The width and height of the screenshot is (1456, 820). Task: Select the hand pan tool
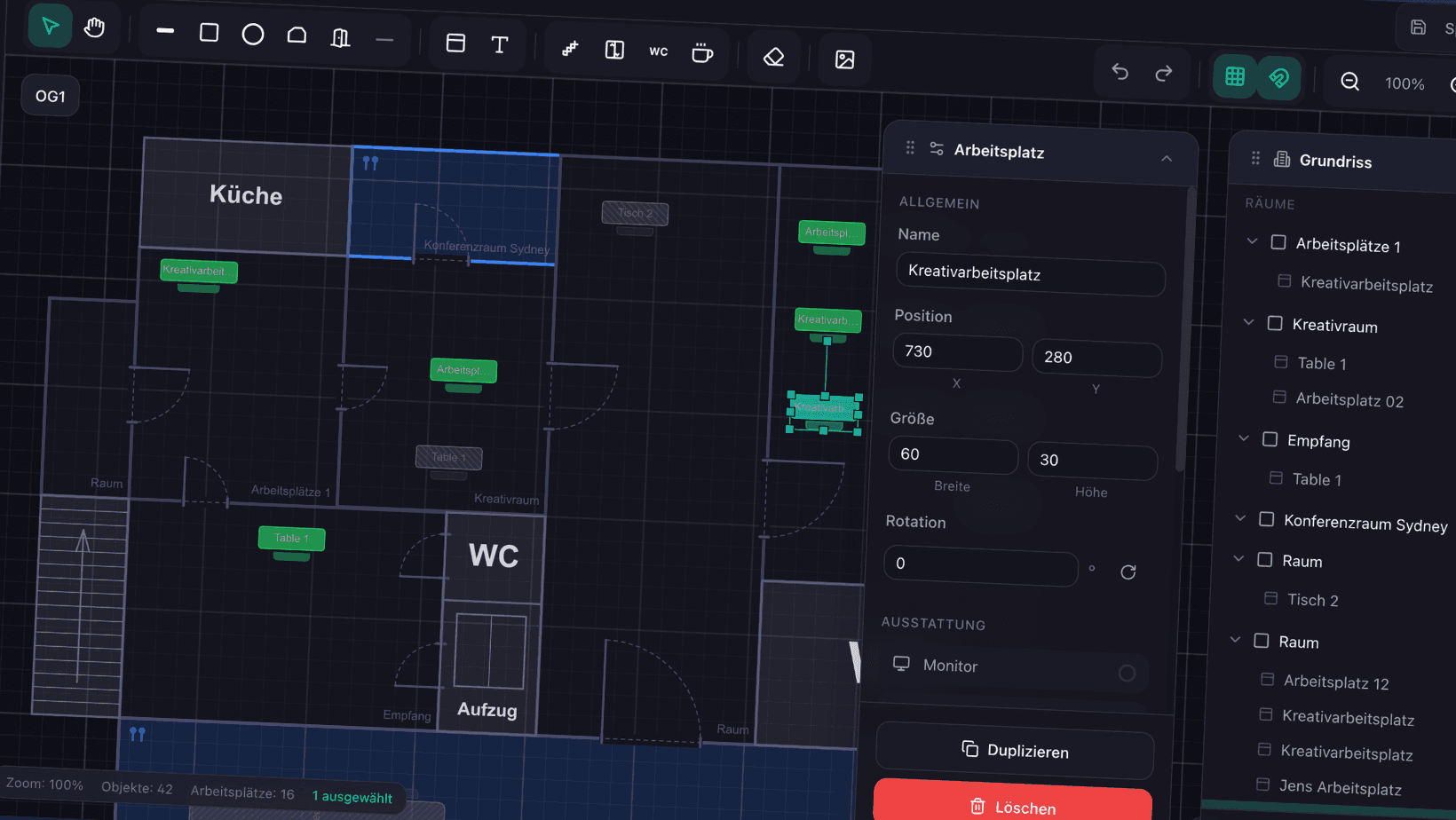click(x=94, y=28)
